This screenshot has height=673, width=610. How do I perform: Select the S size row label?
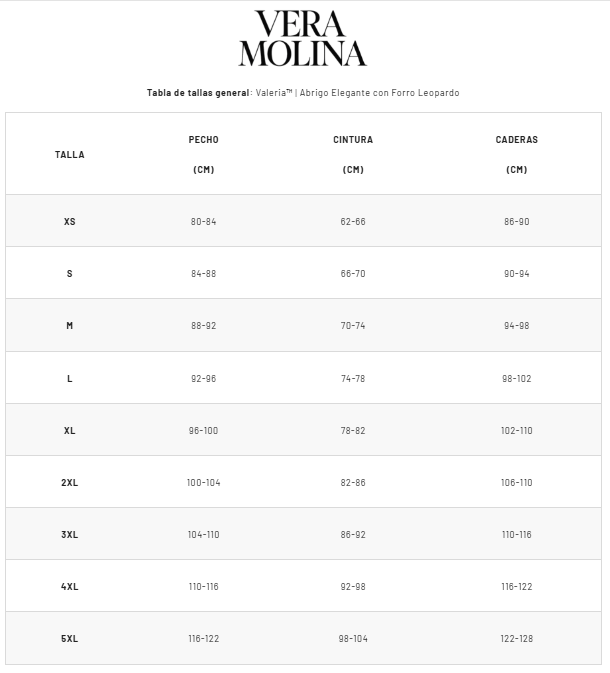pos(70,273)
